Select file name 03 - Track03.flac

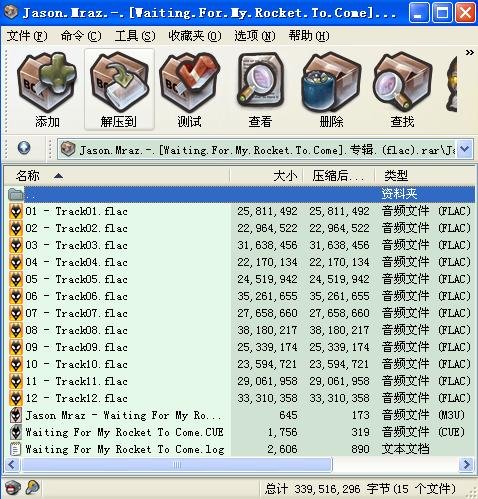click(x=77, y=245)
